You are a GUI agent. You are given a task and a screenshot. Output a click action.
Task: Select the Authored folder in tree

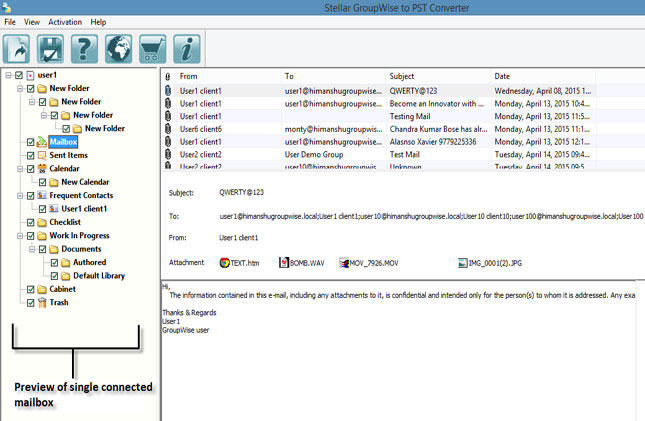point(89,263)
